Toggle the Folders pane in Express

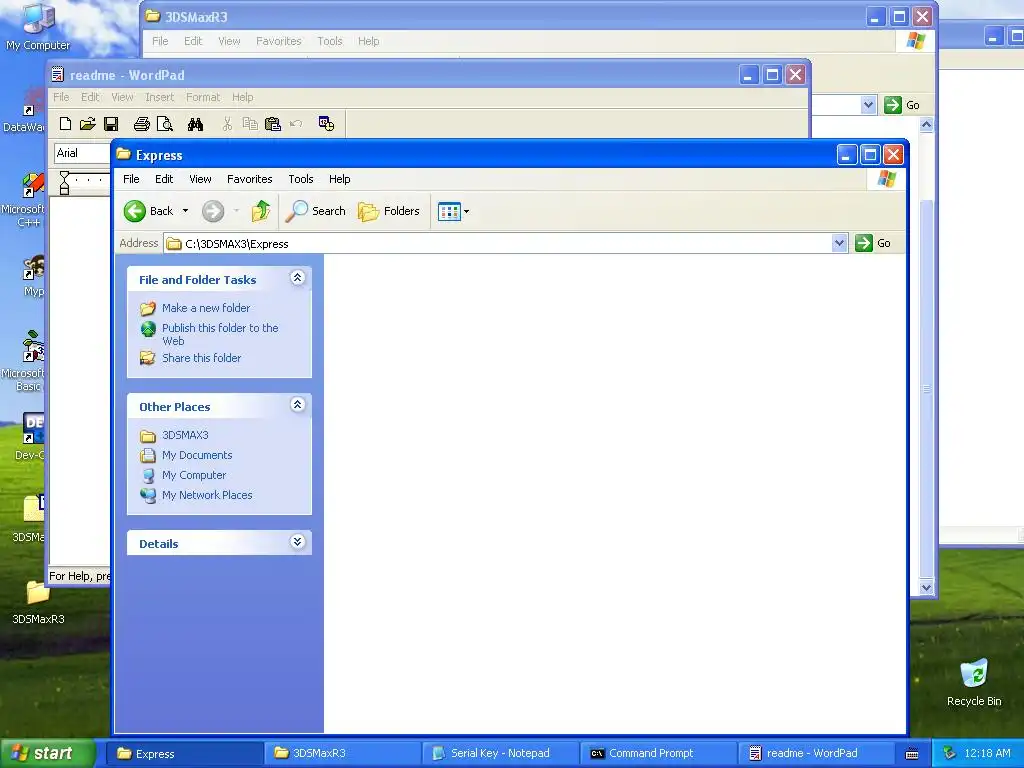[389, 211]
